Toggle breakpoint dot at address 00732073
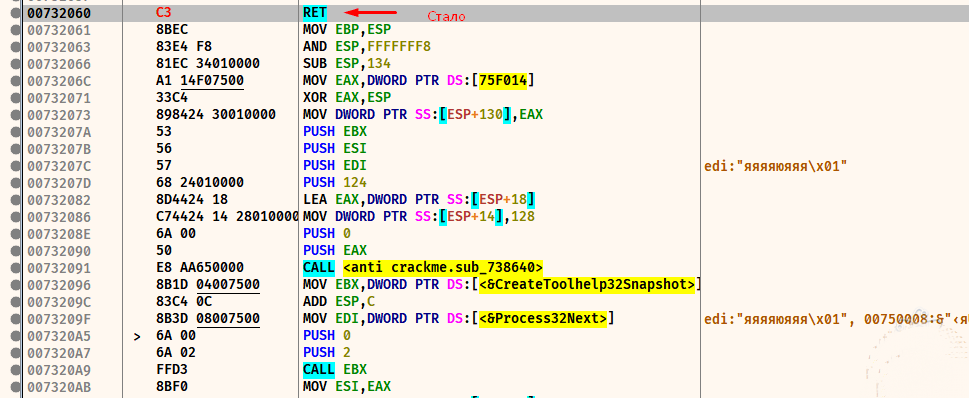 15,115
